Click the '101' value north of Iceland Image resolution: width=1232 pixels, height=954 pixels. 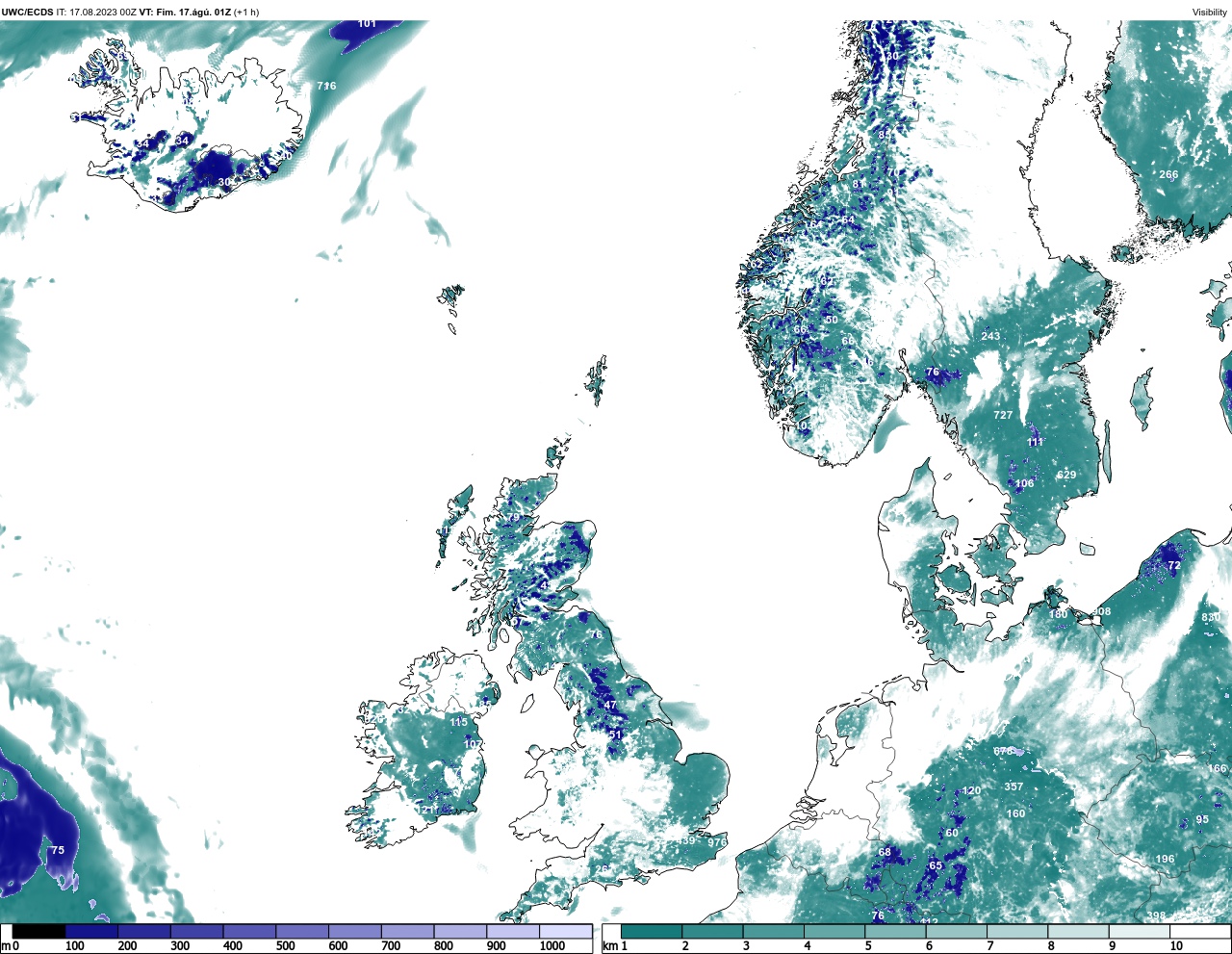tap(367, 23)
